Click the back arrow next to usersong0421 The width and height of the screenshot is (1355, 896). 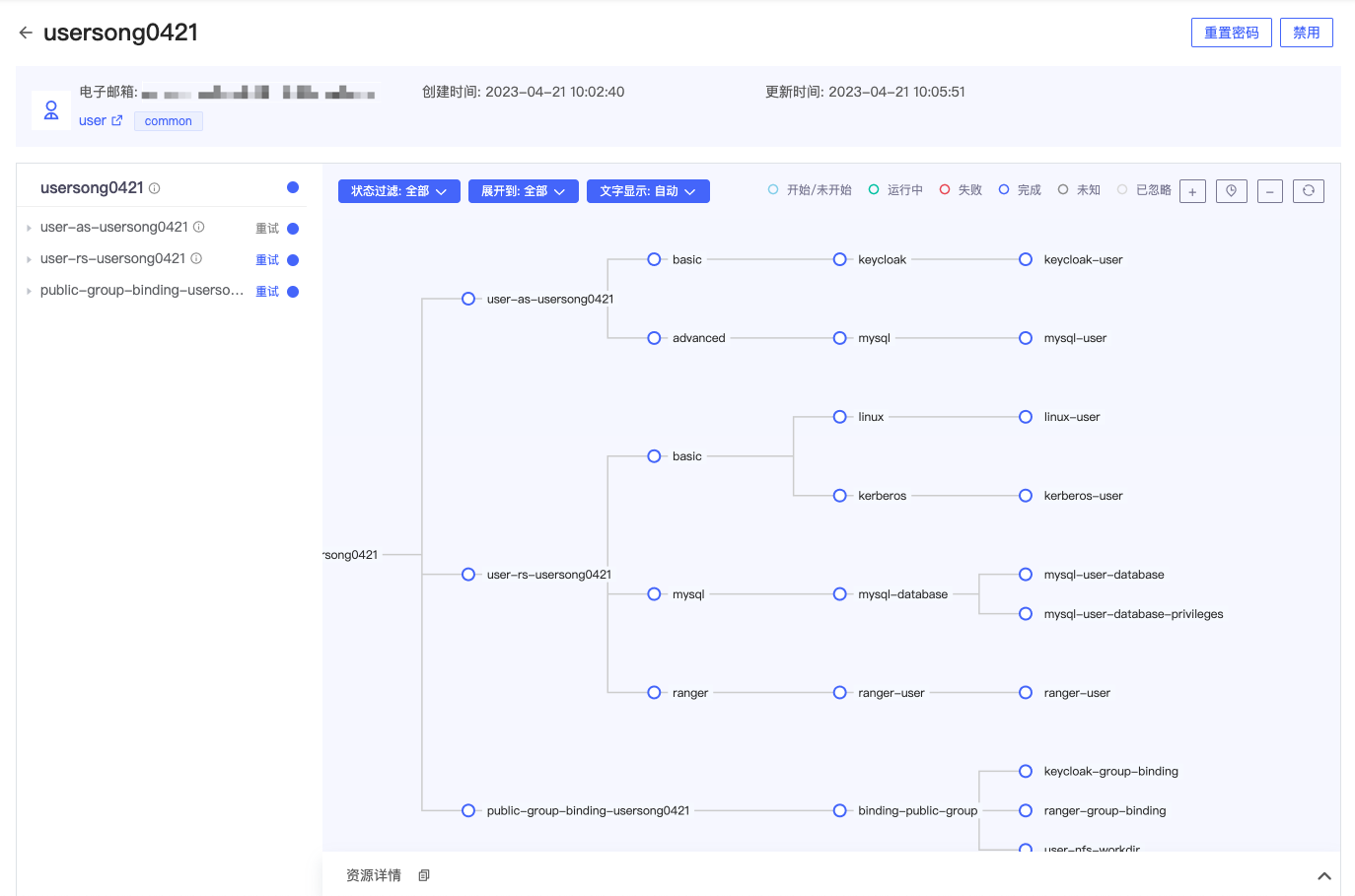(26, 33)
